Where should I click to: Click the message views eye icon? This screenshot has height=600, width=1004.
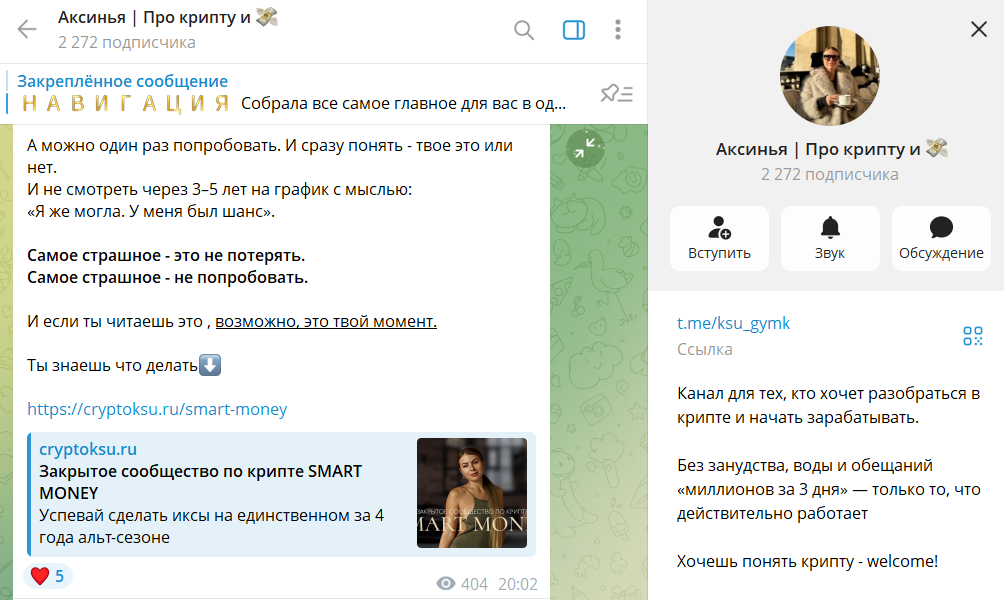tap(446, 584)
